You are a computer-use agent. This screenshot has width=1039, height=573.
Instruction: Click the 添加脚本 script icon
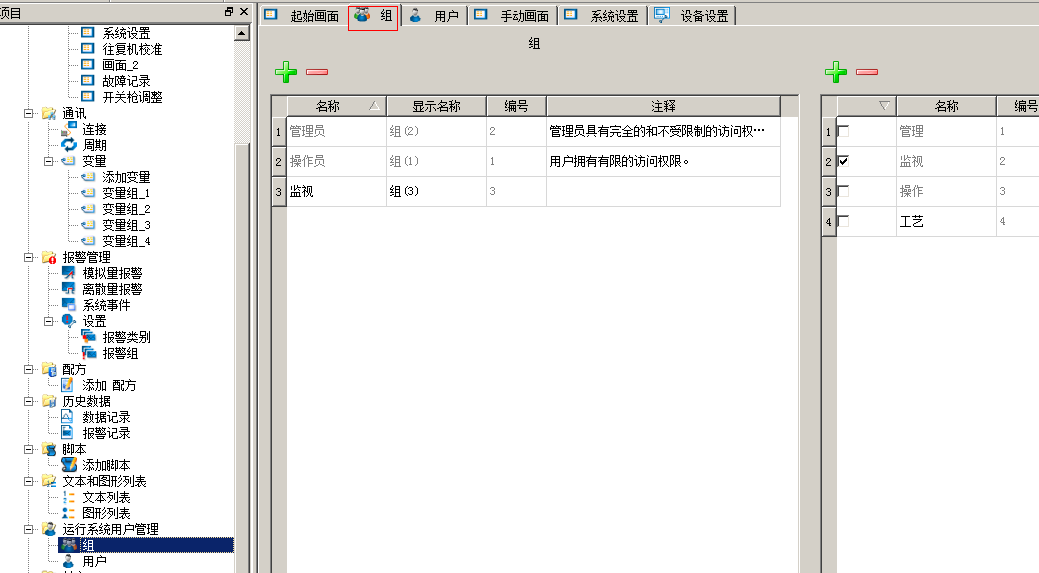(69, 464)
